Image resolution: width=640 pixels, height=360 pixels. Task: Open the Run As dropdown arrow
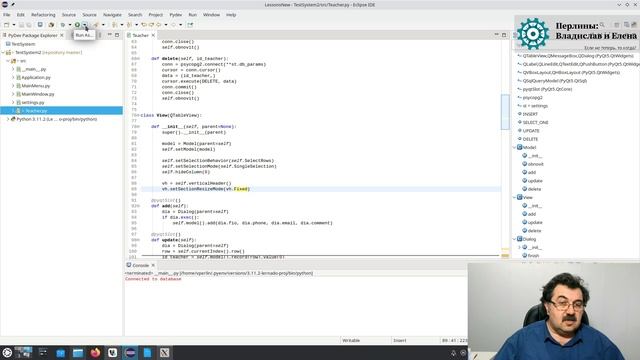(84, 25)
